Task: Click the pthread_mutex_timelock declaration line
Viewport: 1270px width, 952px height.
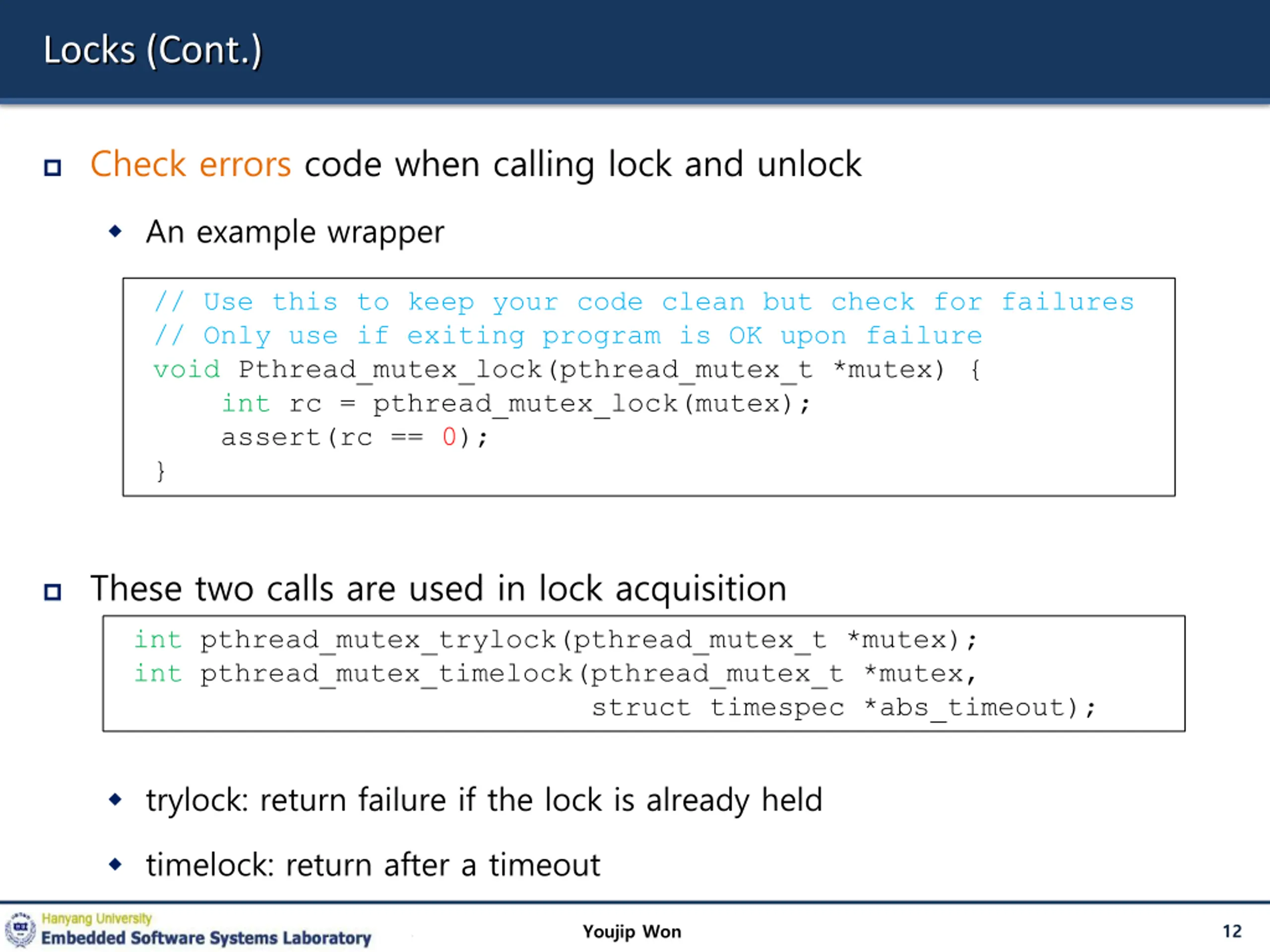Action: click(x=555, y=674)
